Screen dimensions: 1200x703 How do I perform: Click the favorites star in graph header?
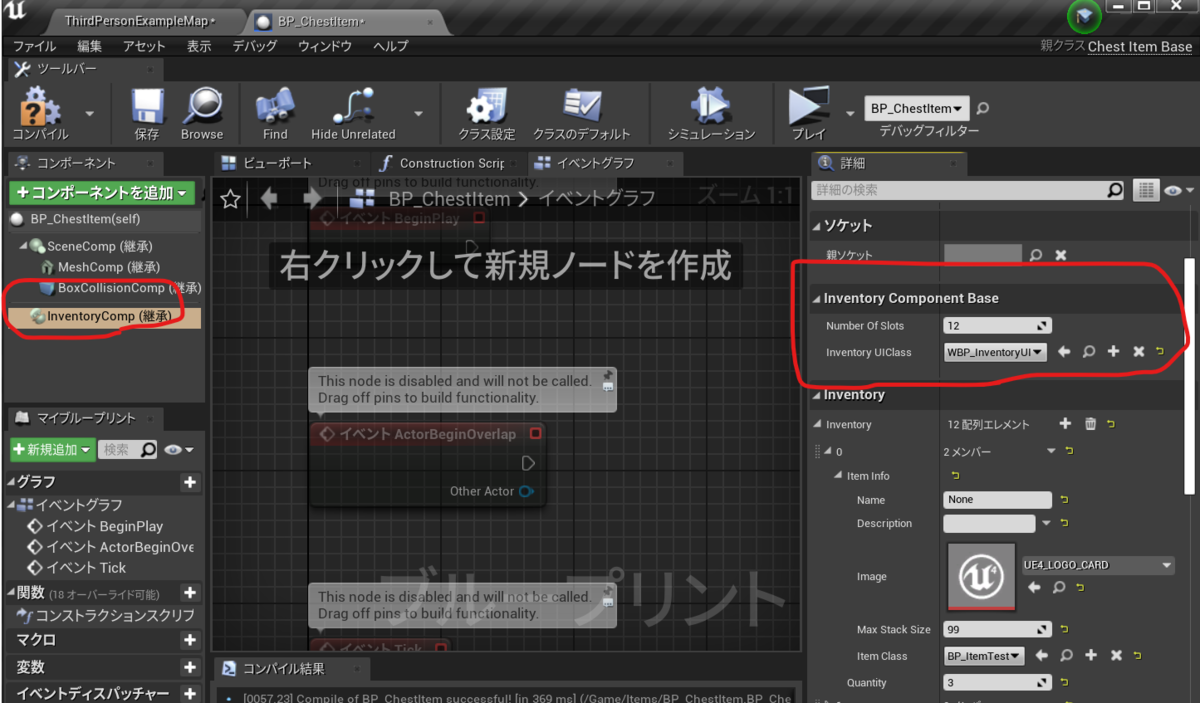click(230, 199)
